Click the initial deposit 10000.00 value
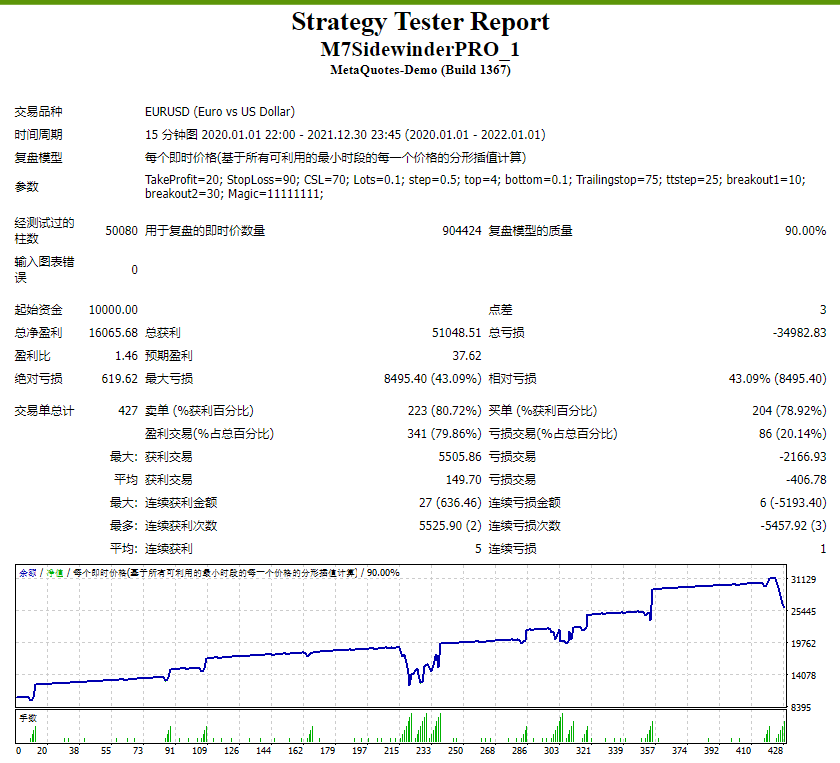840x763 pixels. [x=113, y=310]
